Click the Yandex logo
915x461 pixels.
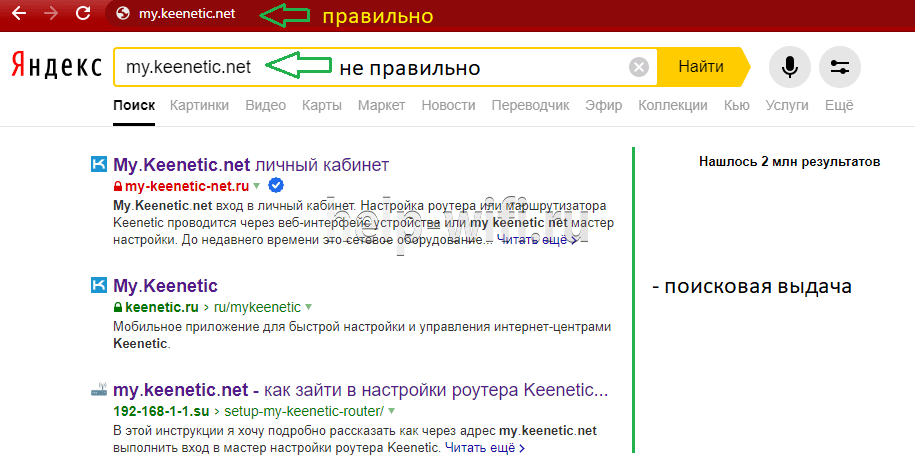tap(56, 66)
